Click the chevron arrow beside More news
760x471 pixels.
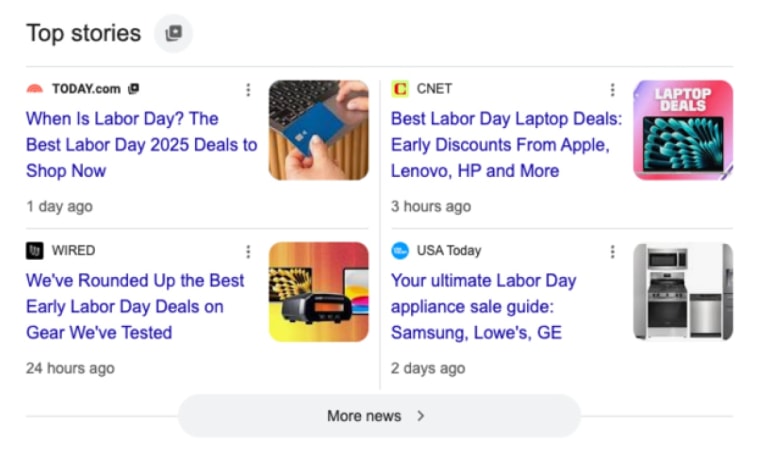[x=421, y=416]
